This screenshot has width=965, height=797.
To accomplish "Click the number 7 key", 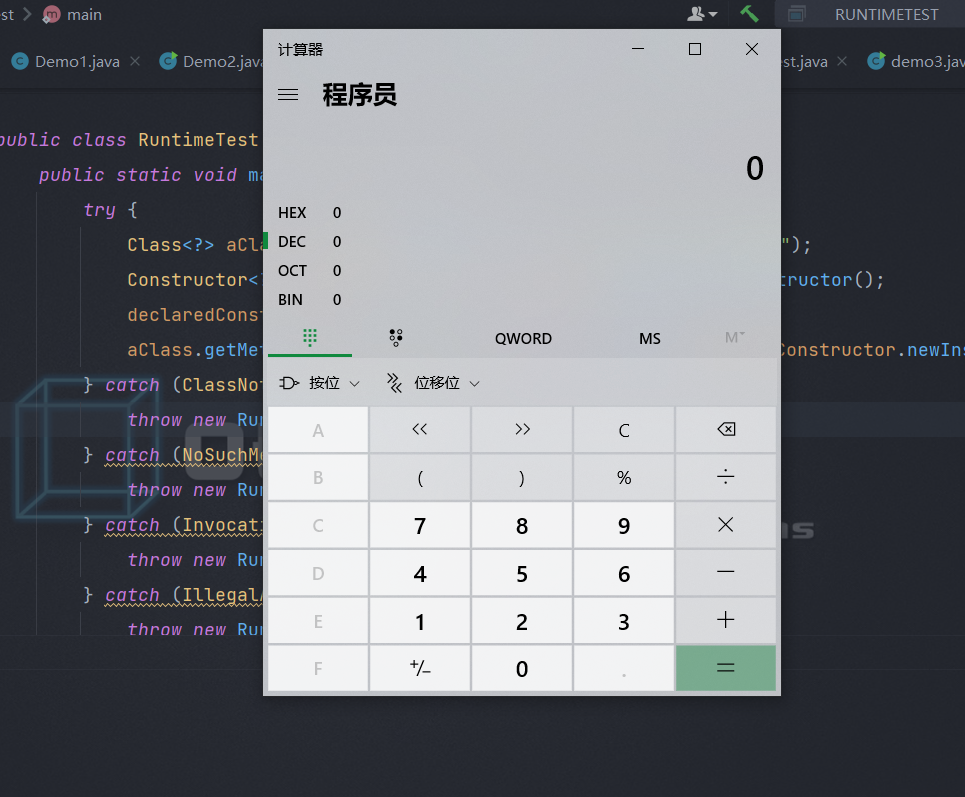I will point(420,525).
